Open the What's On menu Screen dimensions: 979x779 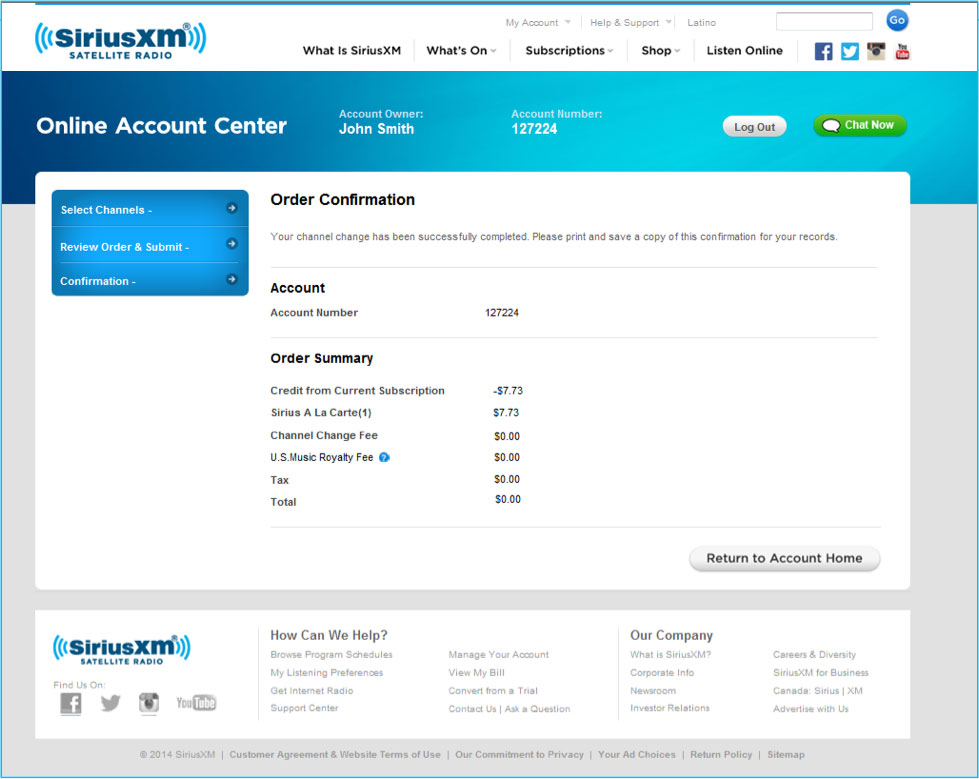[x=461, y=51]
